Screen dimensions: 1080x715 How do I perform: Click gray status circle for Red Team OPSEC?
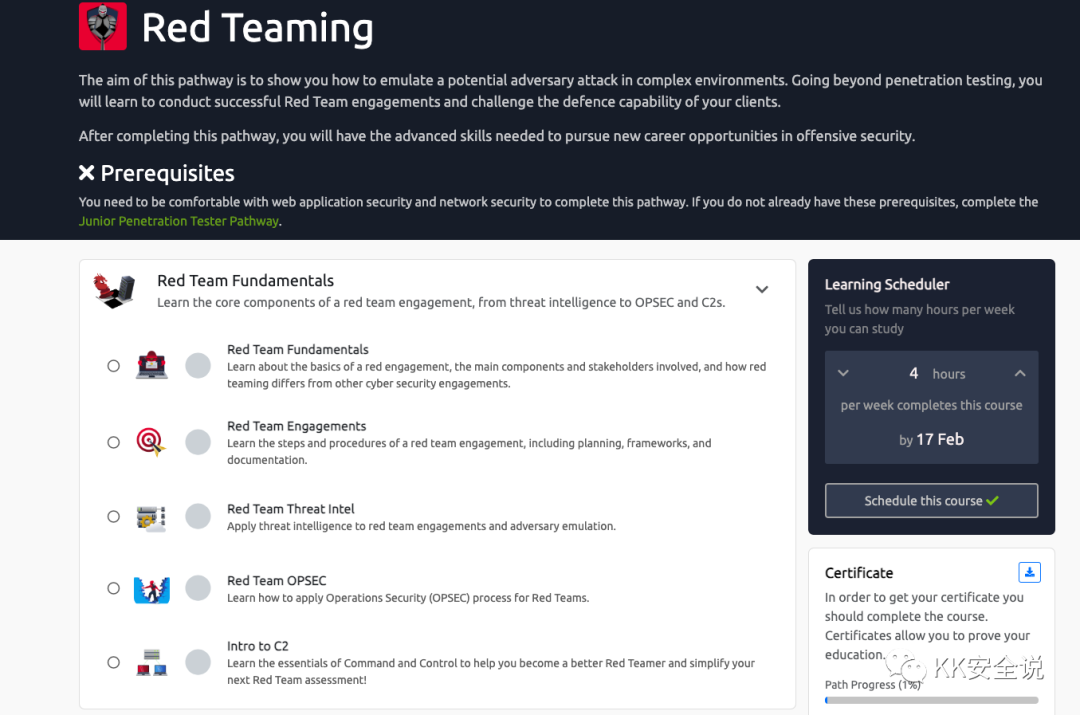(198, 588)
